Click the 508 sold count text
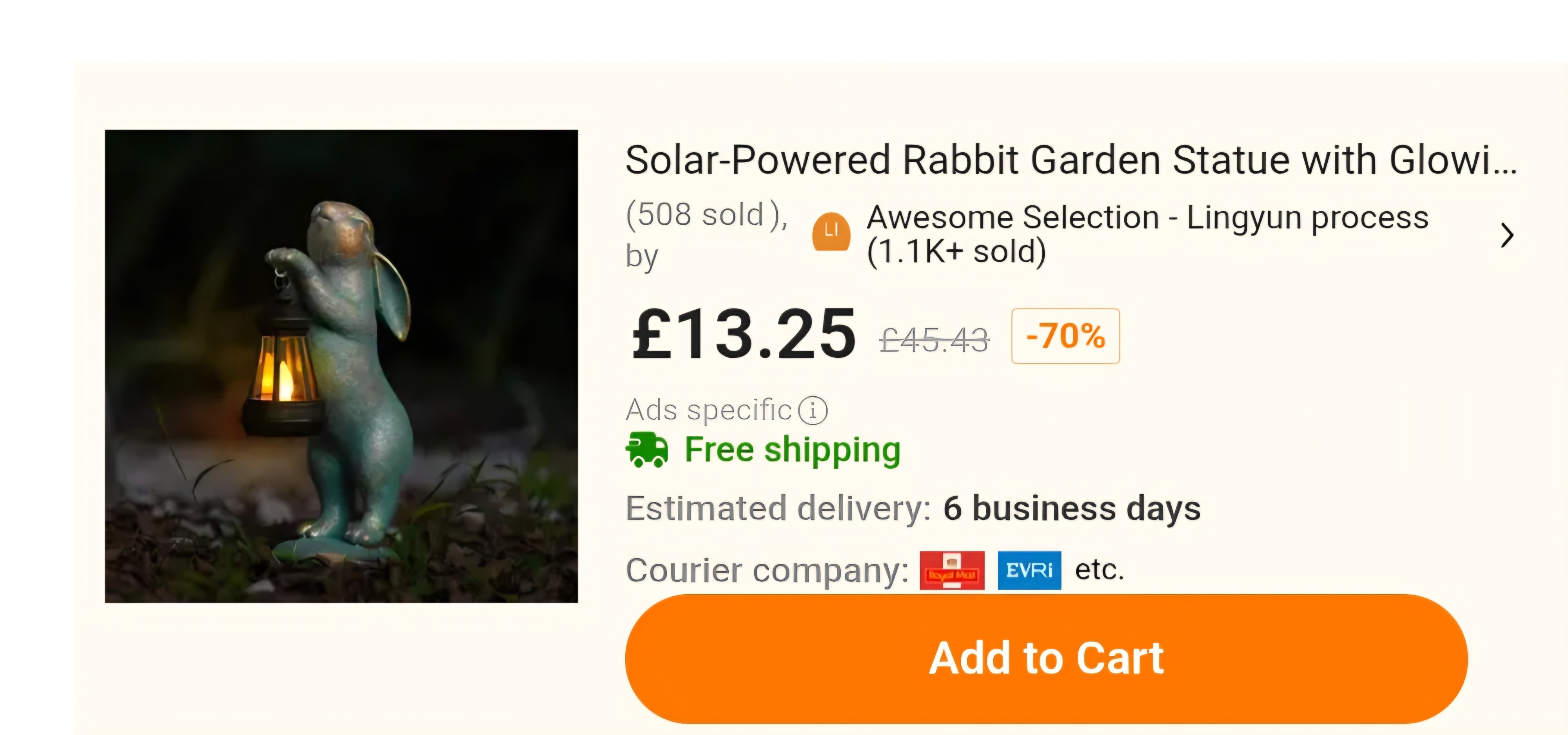1568x735 pixels. click(707, 215)
